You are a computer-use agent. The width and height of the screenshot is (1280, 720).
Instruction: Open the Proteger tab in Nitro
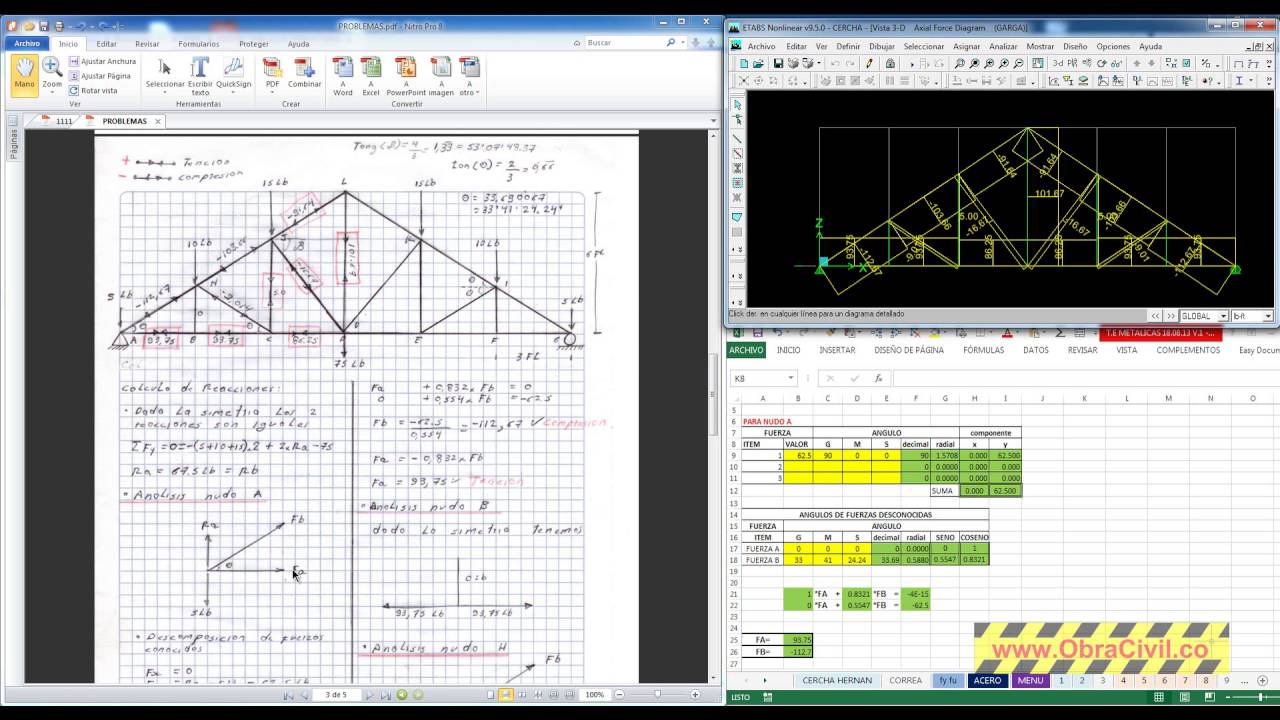point(254,44)
